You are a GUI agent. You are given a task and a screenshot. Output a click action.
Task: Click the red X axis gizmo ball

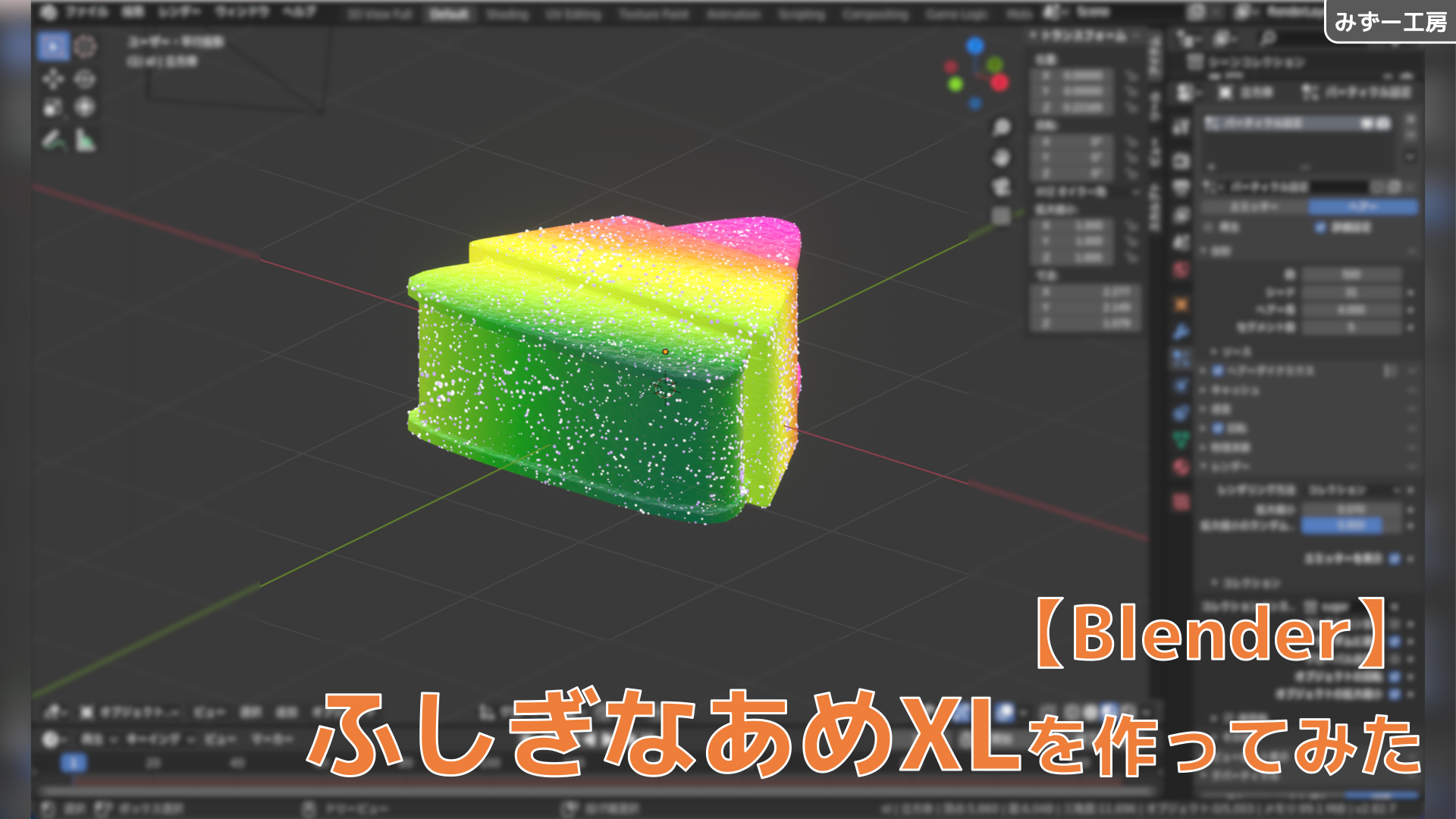(x=999, y=83)
